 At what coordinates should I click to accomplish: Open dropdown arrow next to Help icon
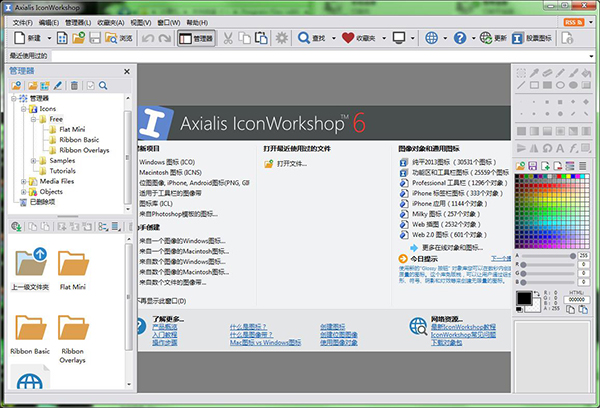[473, 38]
